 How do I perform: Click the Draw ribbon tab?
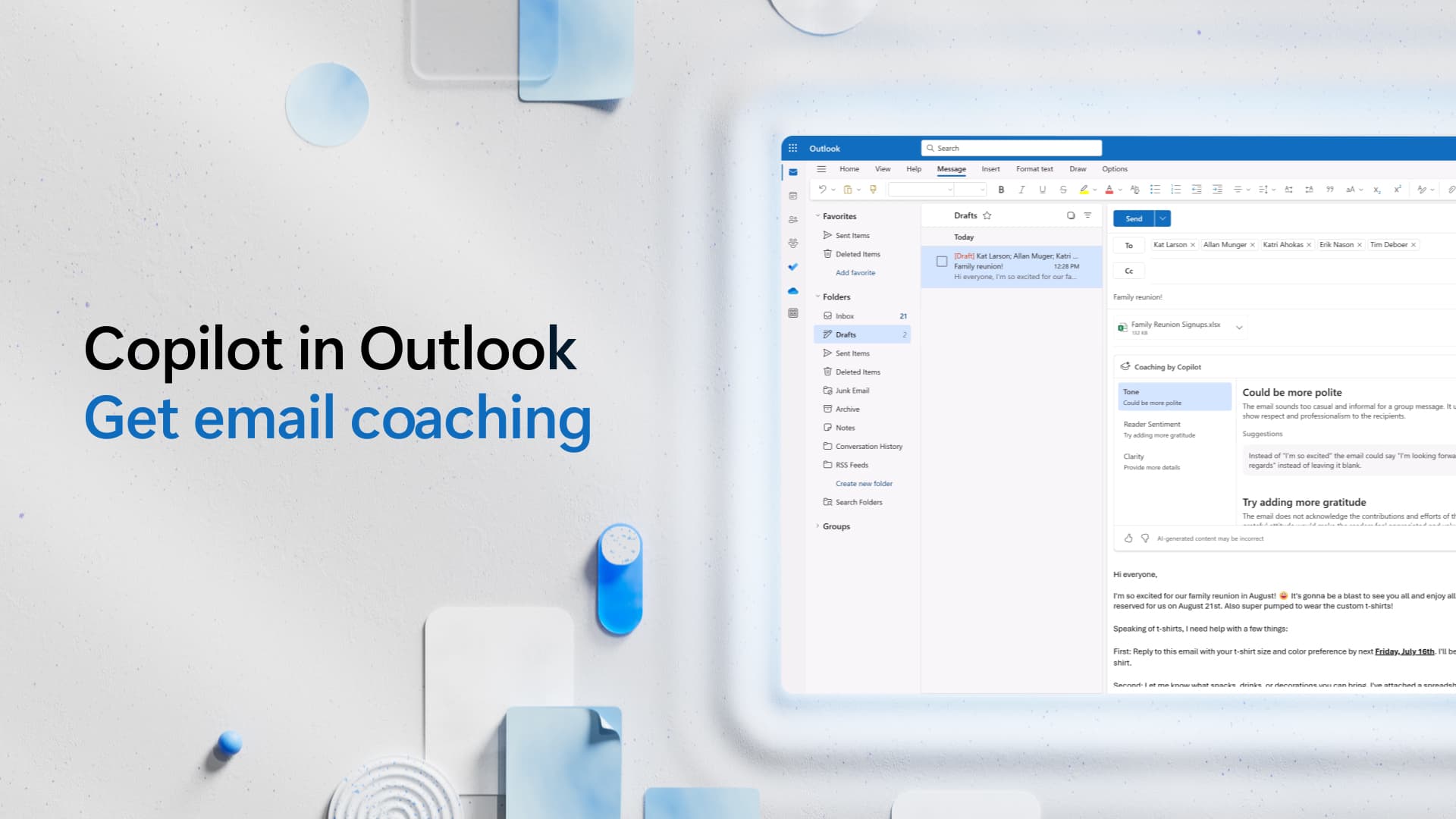pos(1077,168)
